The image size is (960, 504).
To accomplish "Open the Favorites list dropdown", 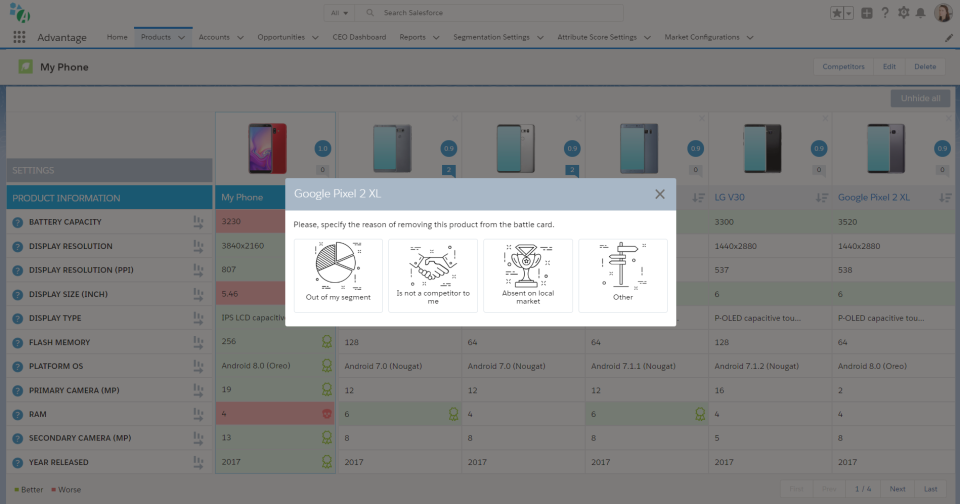I will 849,13.
